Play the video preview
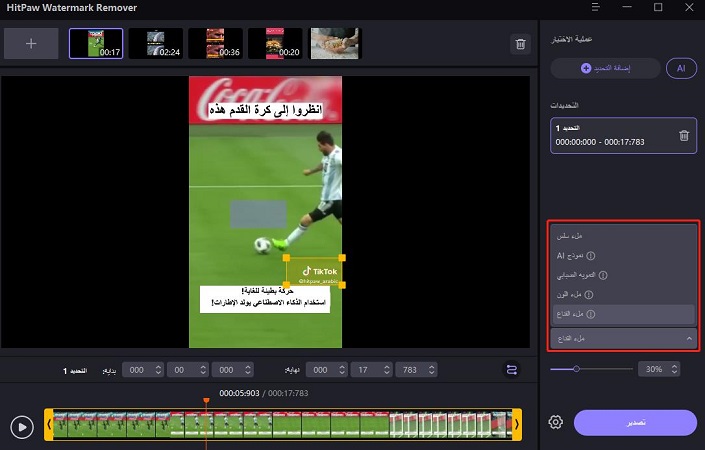Screen dimensions: 705x450 pos(22,427)
